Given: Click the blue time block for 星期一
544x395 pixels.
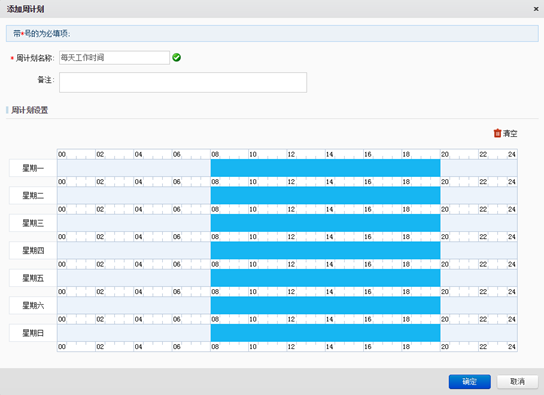Looking at the screenshot, I should coord(325,168).
